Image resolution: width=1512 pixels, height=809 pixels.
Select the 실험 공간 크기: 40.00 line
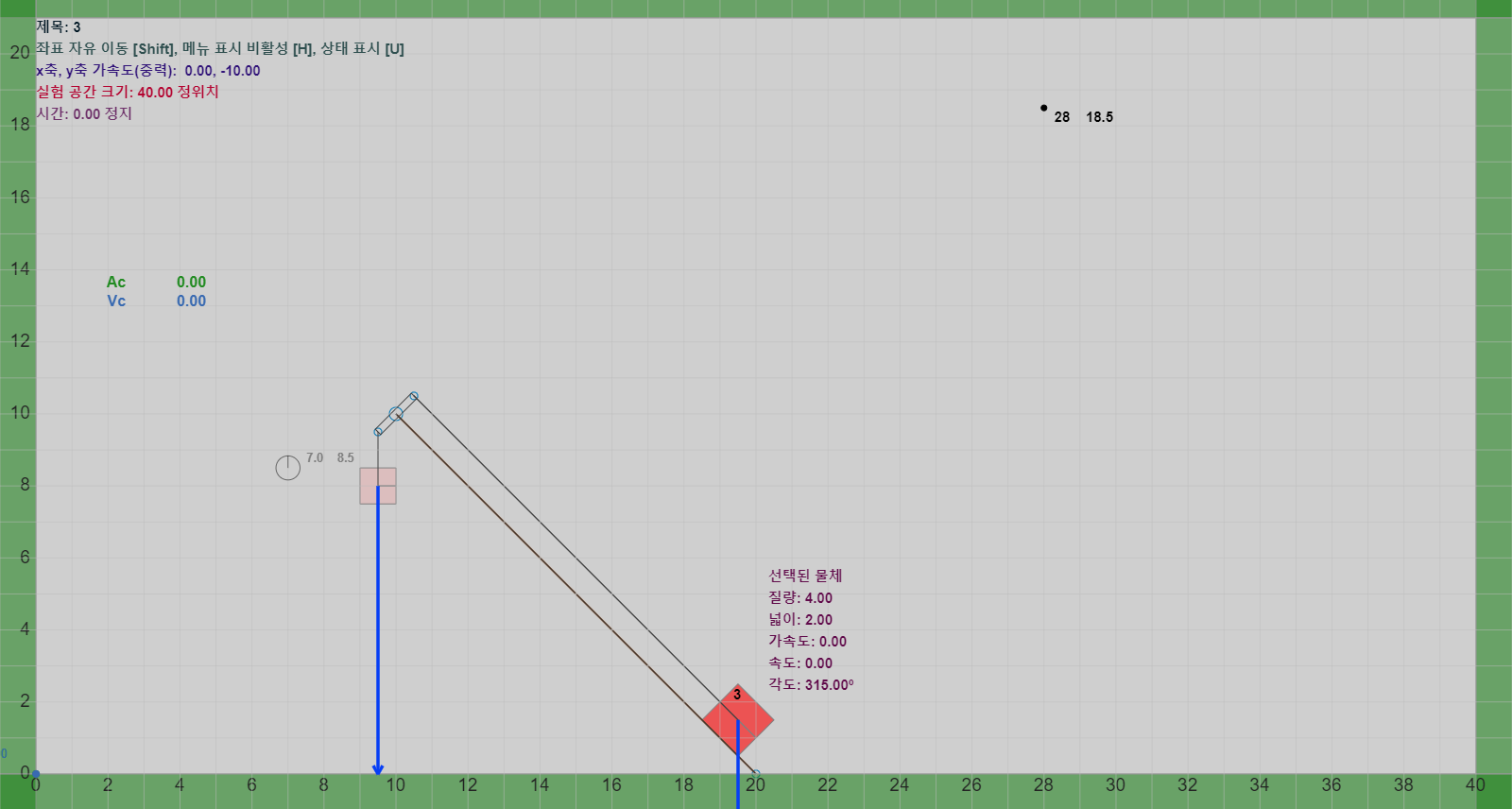click(x=128, y=92)
